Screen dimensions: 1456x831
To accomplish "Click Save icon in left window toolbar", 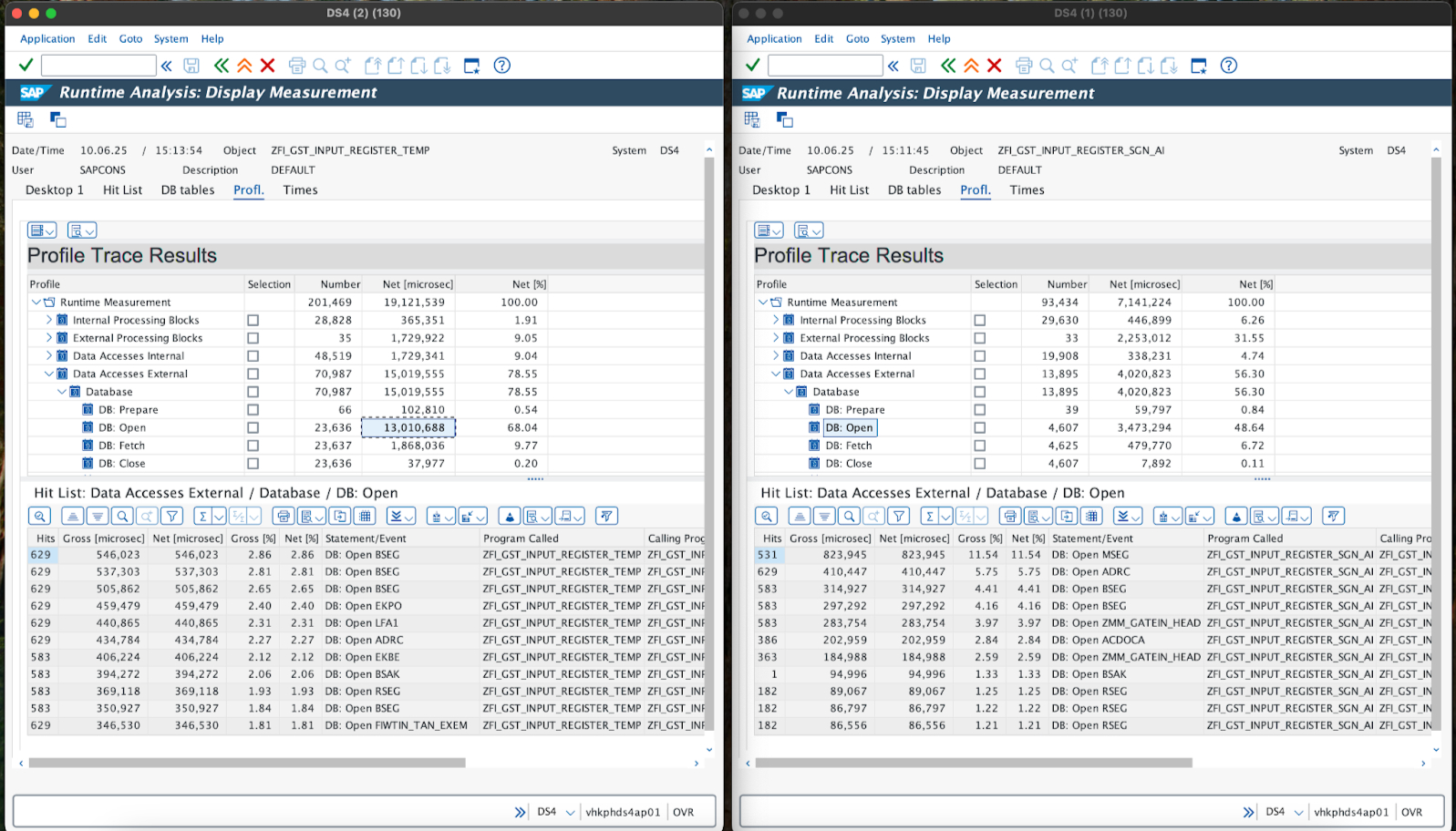I will 191,66.
